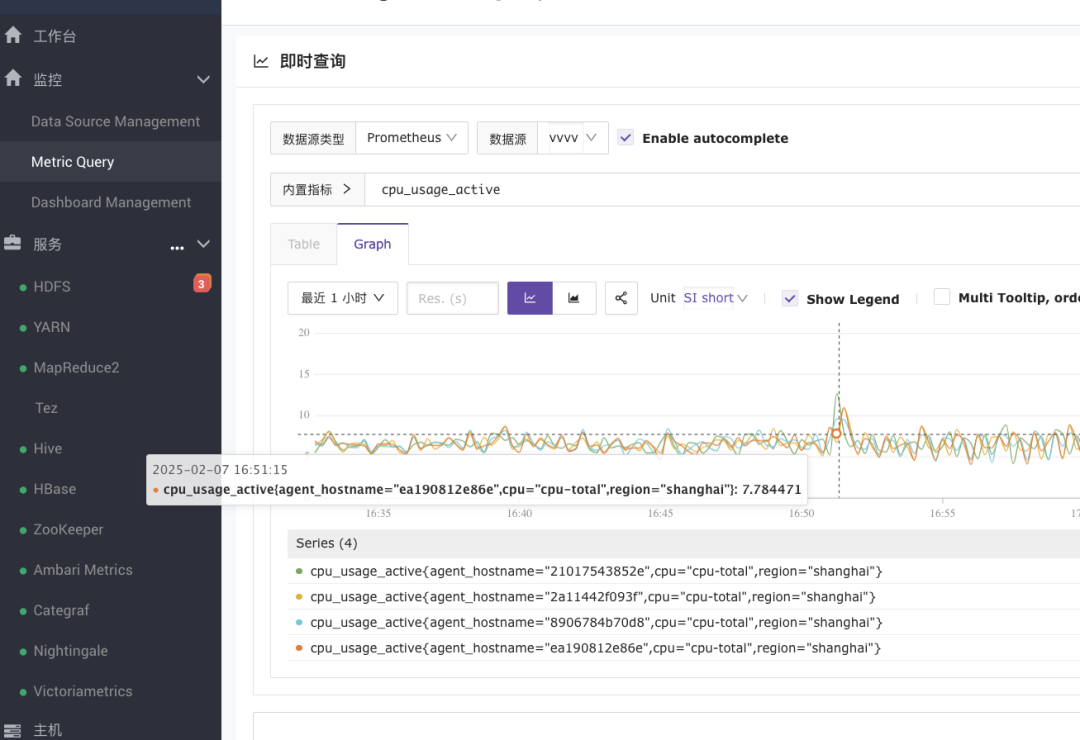Screen dimensions: 1080x740
Task: Click the 数据源类型 label
Action: tap(313, 138)
